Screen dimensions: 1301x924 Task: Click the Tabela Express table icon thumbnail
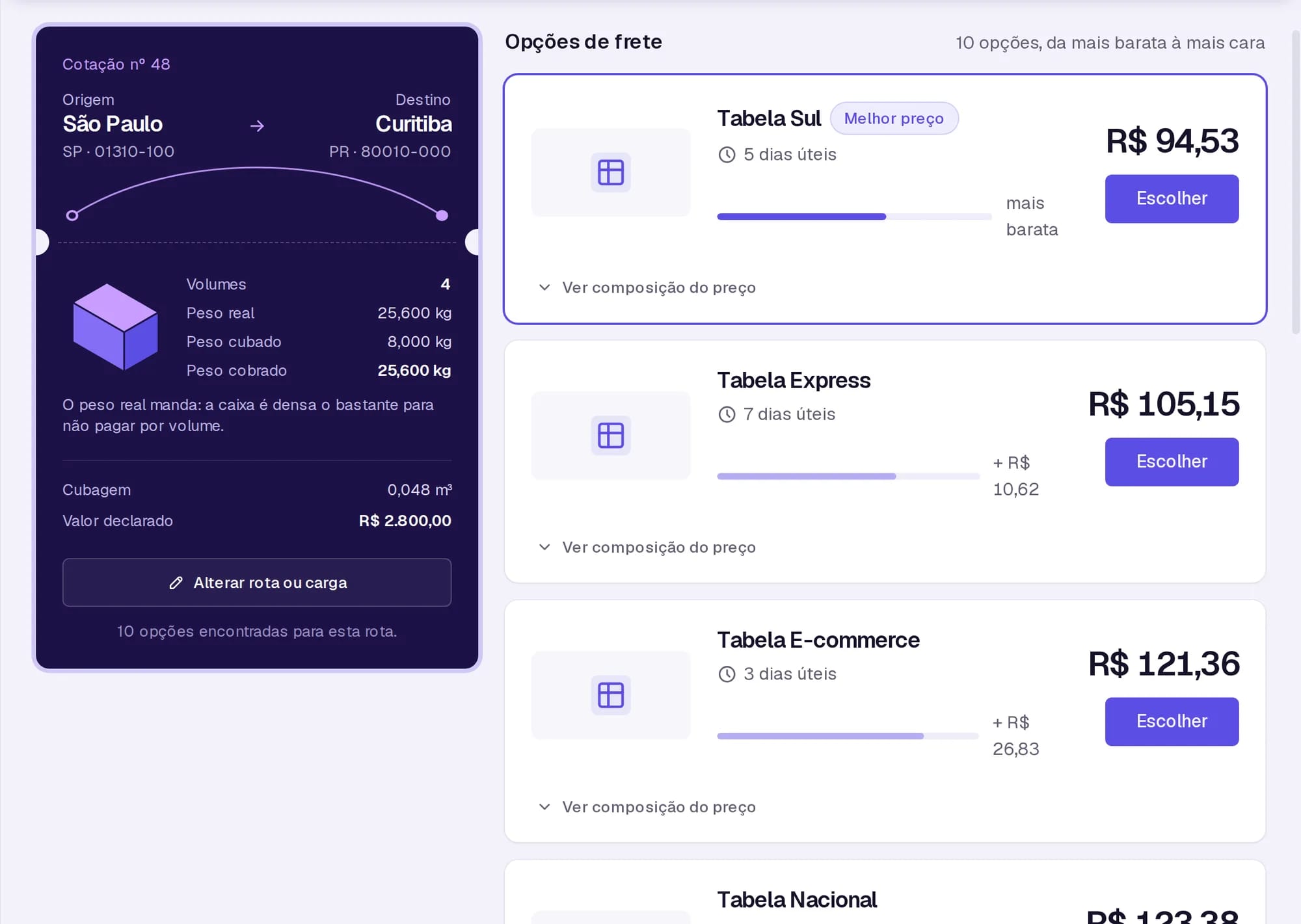(610, 435)
